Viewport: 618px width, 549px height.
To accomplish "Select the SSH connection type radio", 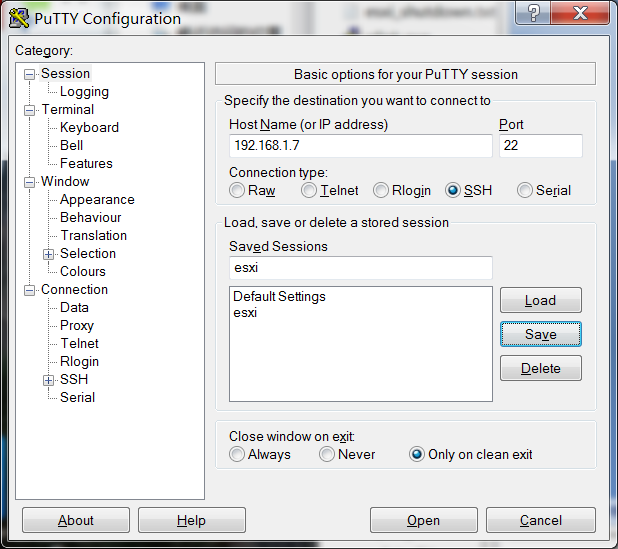I will (454, 190).
